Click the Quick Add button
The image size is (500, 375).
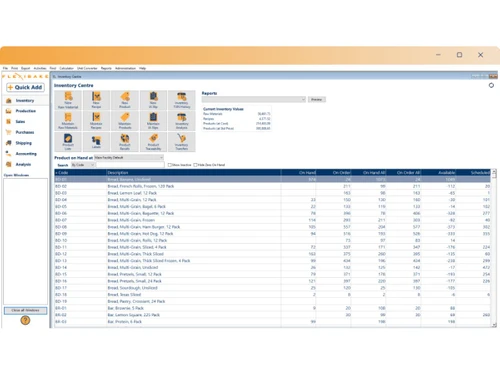click(x=25, y=87)
